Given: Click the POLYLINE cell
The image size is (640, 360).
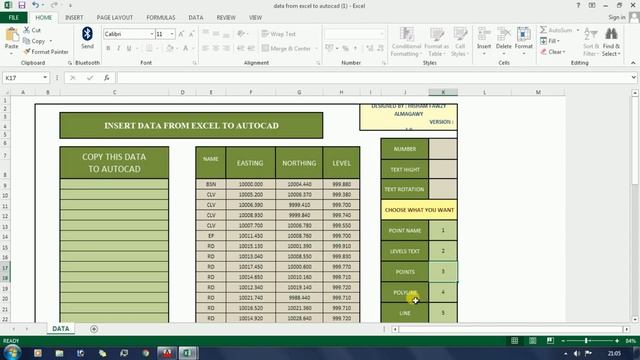Looking at the screenshot, I should click(x=404, y=292).
